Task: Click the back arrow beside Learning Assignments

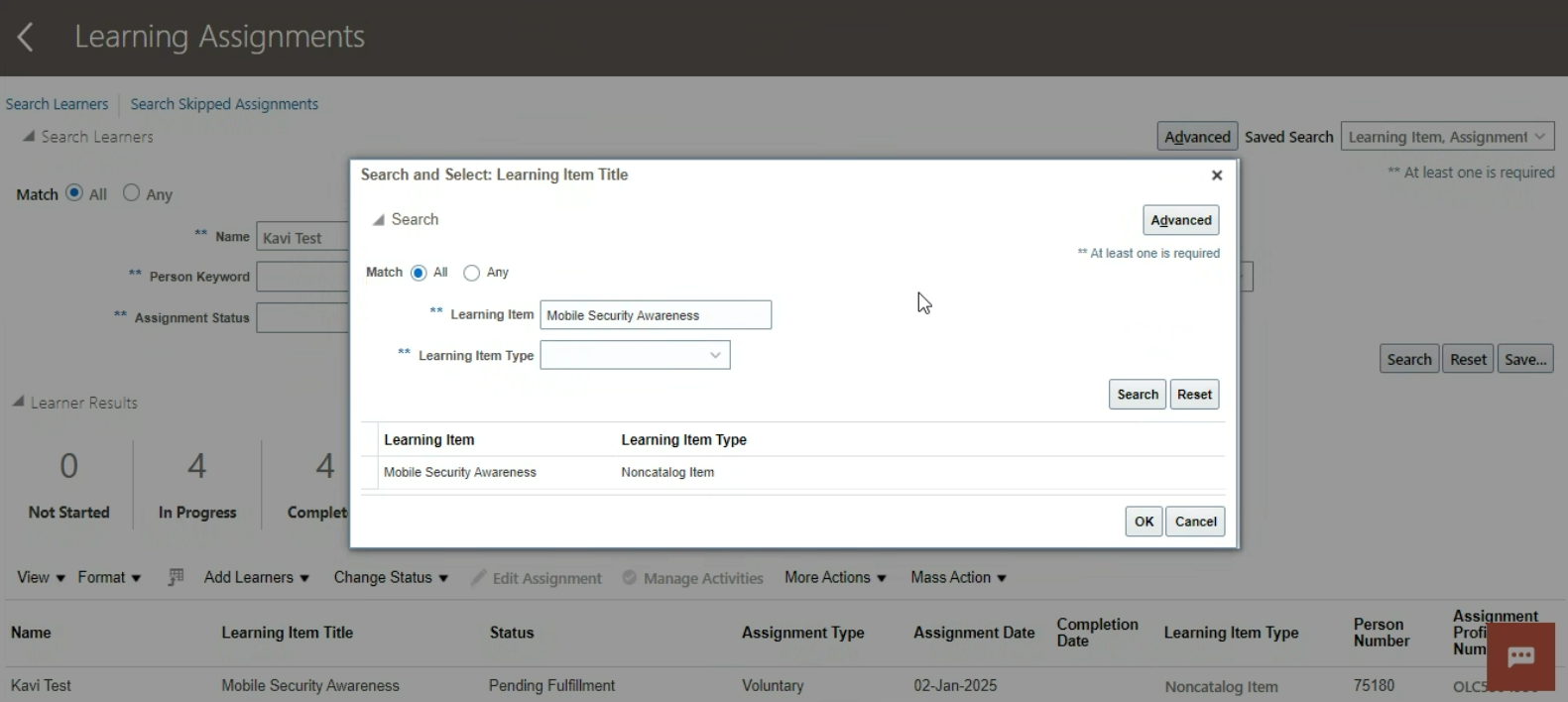Action: click(26, 38)
